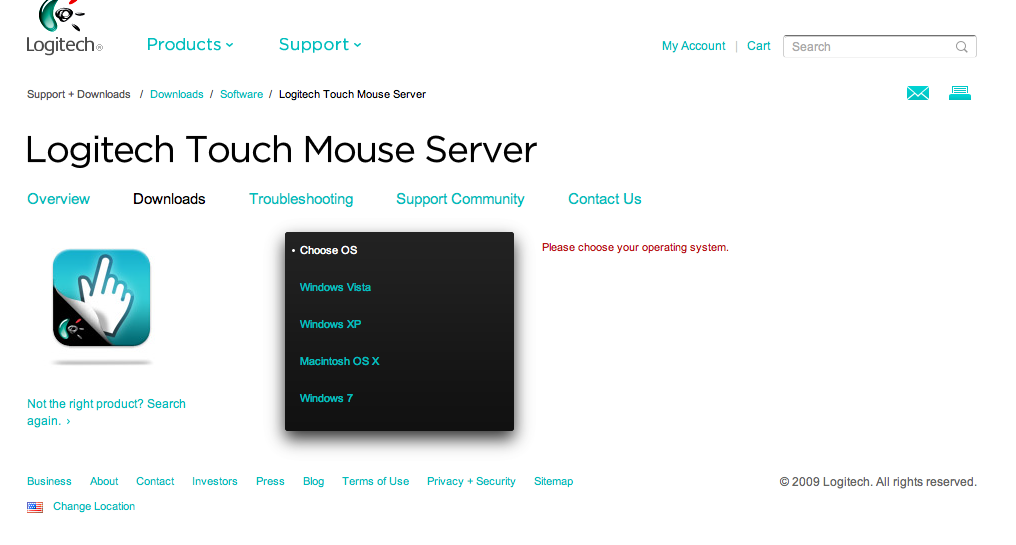Open the Sitemap footer link
The height and width of the screenshot is (545, 1016).
click(x=553, y=481)
